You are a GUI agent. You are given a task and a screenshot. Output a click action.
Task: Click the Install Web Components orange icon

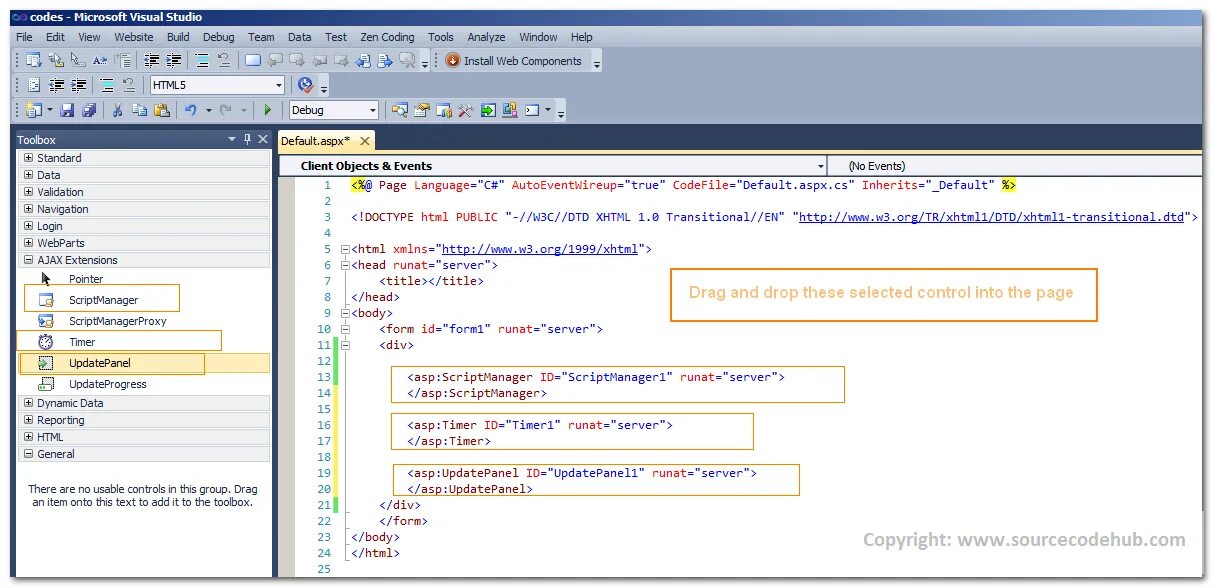pyautogui.click(x=452, y=61)
